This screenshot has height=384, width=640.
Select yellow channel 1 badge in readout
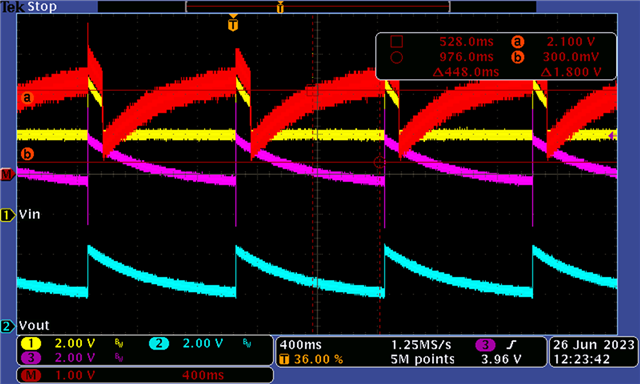coord(31,344)
